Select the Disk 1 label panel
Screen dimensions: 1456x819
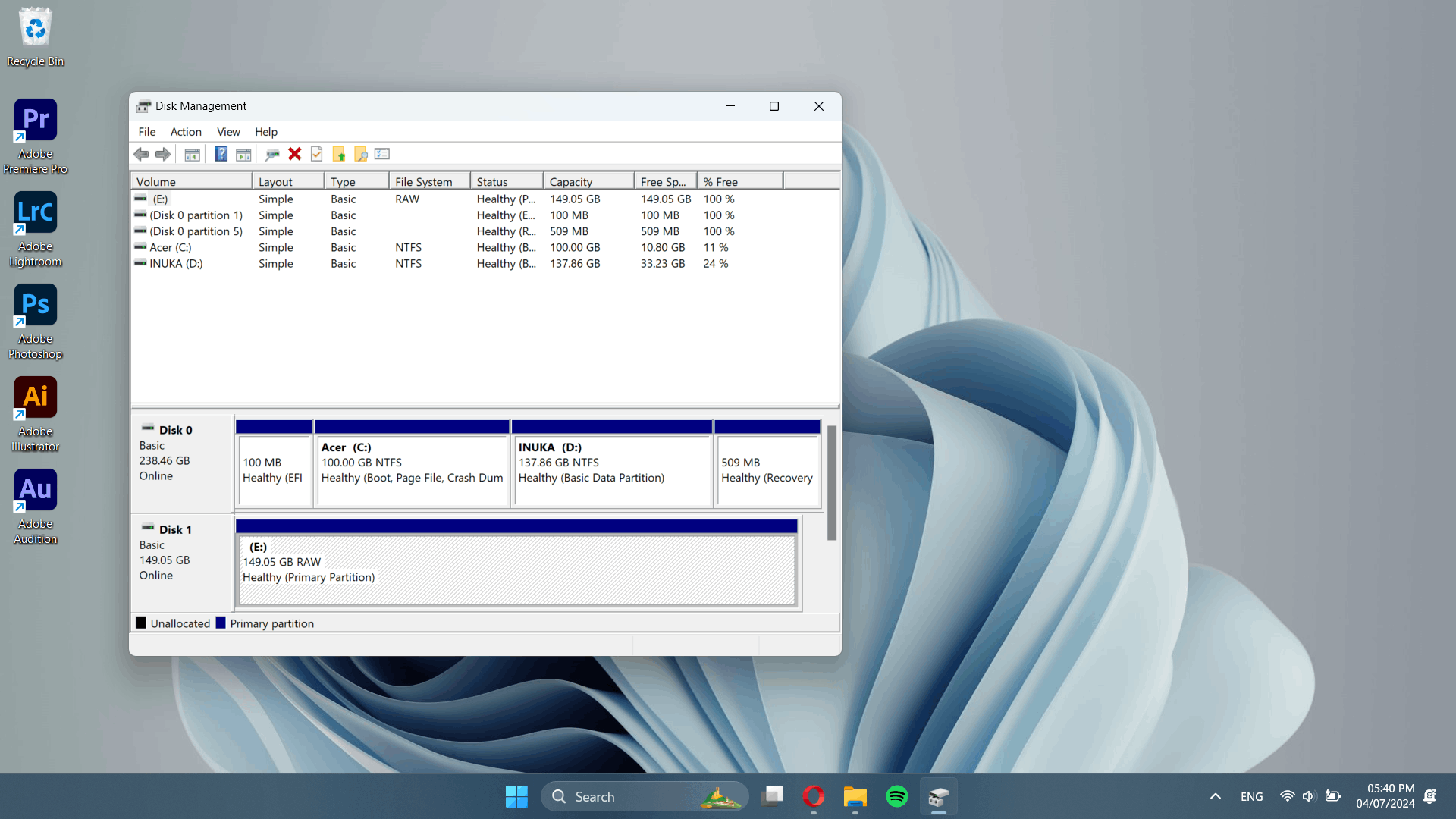(x=182, y=563)
